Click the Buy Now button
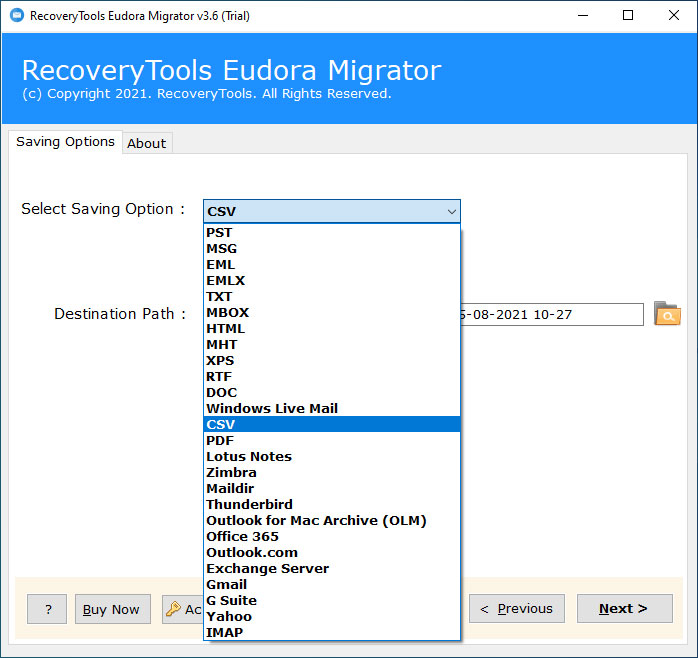698x658 pixels. click(113, 609)
